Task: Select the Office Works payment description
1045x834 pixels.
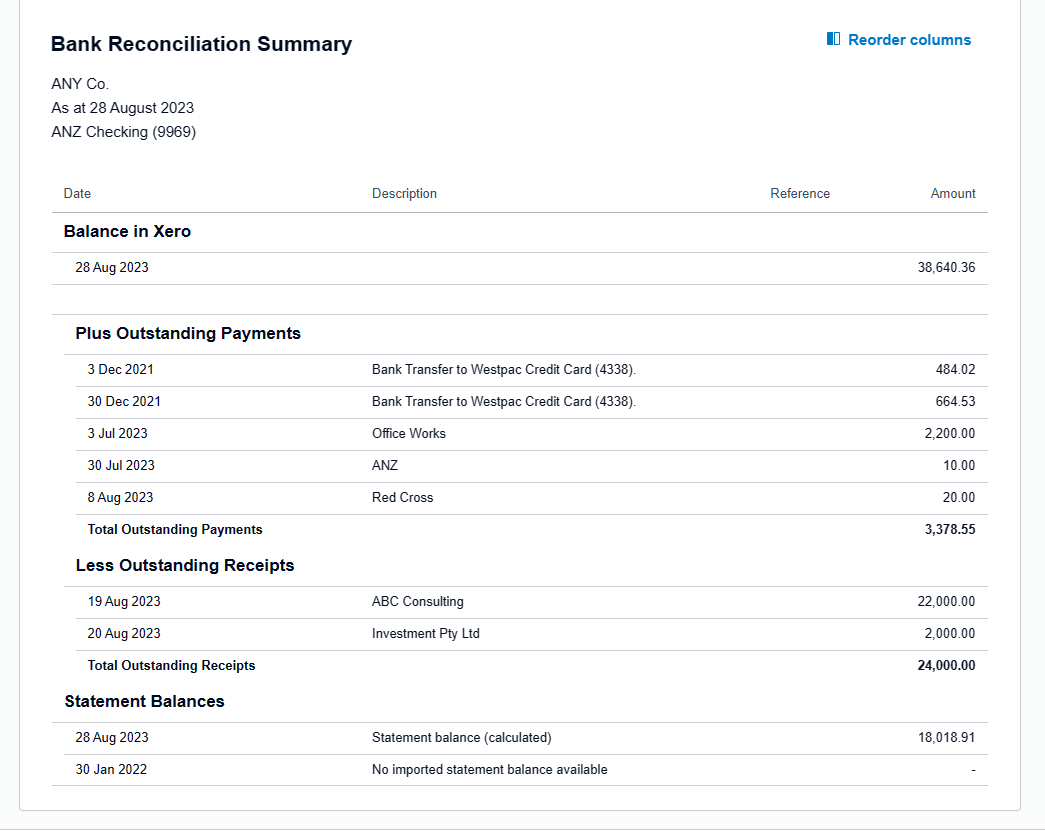Action: tap(409, 434)
